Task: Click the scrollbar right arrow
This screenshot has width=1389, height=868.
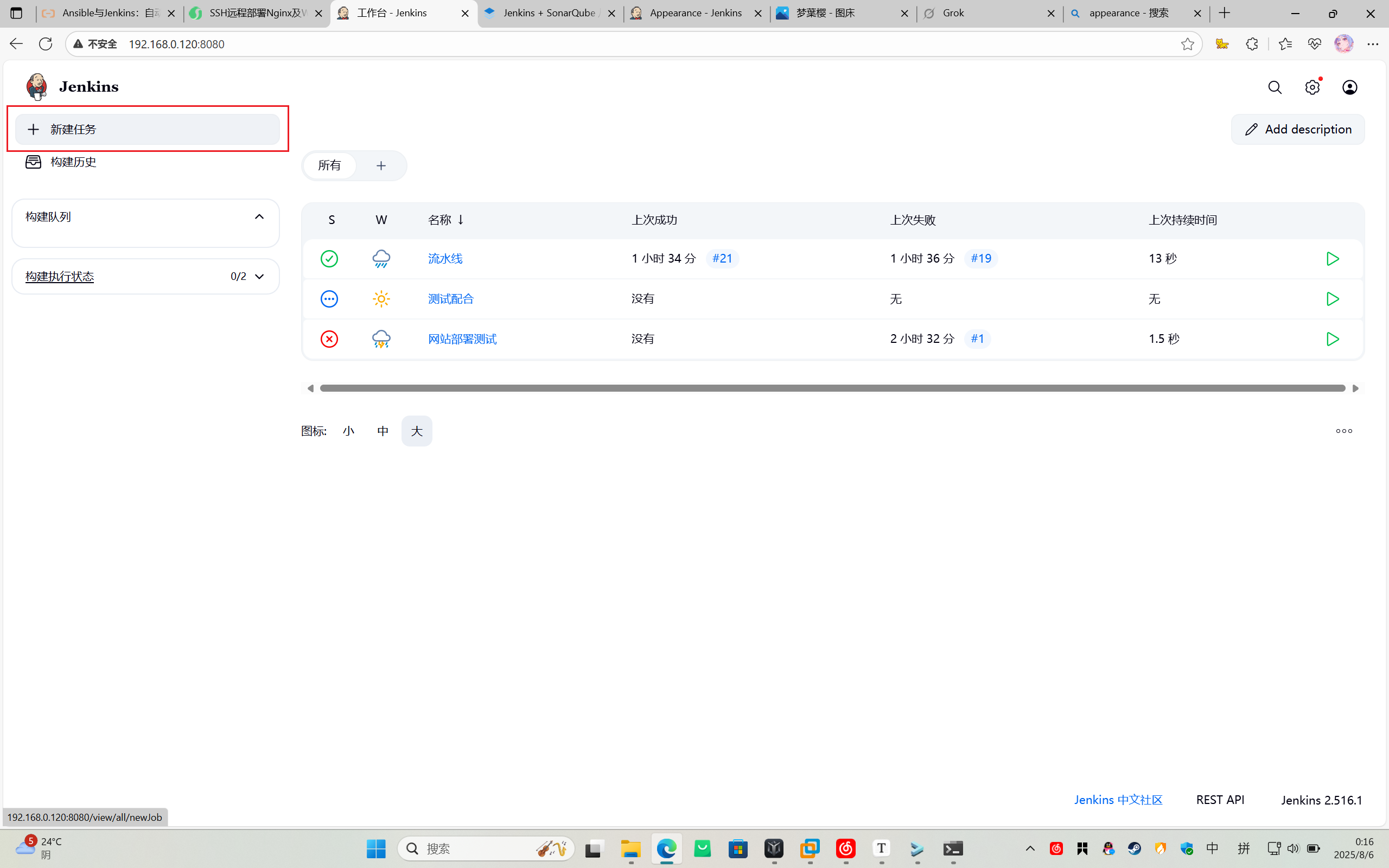Action: click(1356, 388)
